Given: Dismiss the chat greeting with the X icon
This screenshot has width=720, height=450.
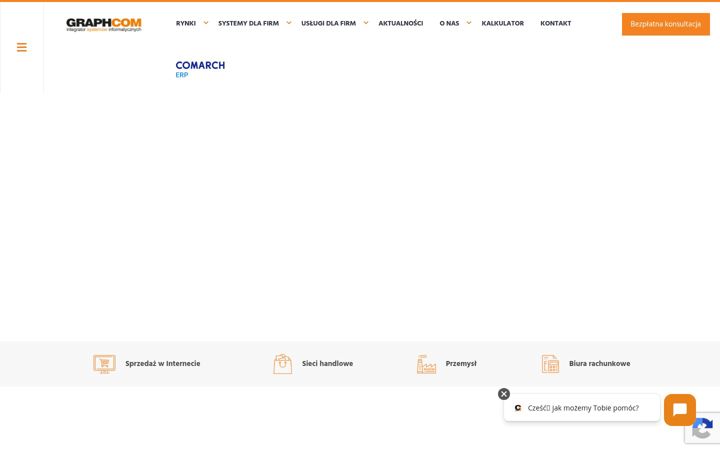Looking at the screenshot, I should tap(504, 394).
